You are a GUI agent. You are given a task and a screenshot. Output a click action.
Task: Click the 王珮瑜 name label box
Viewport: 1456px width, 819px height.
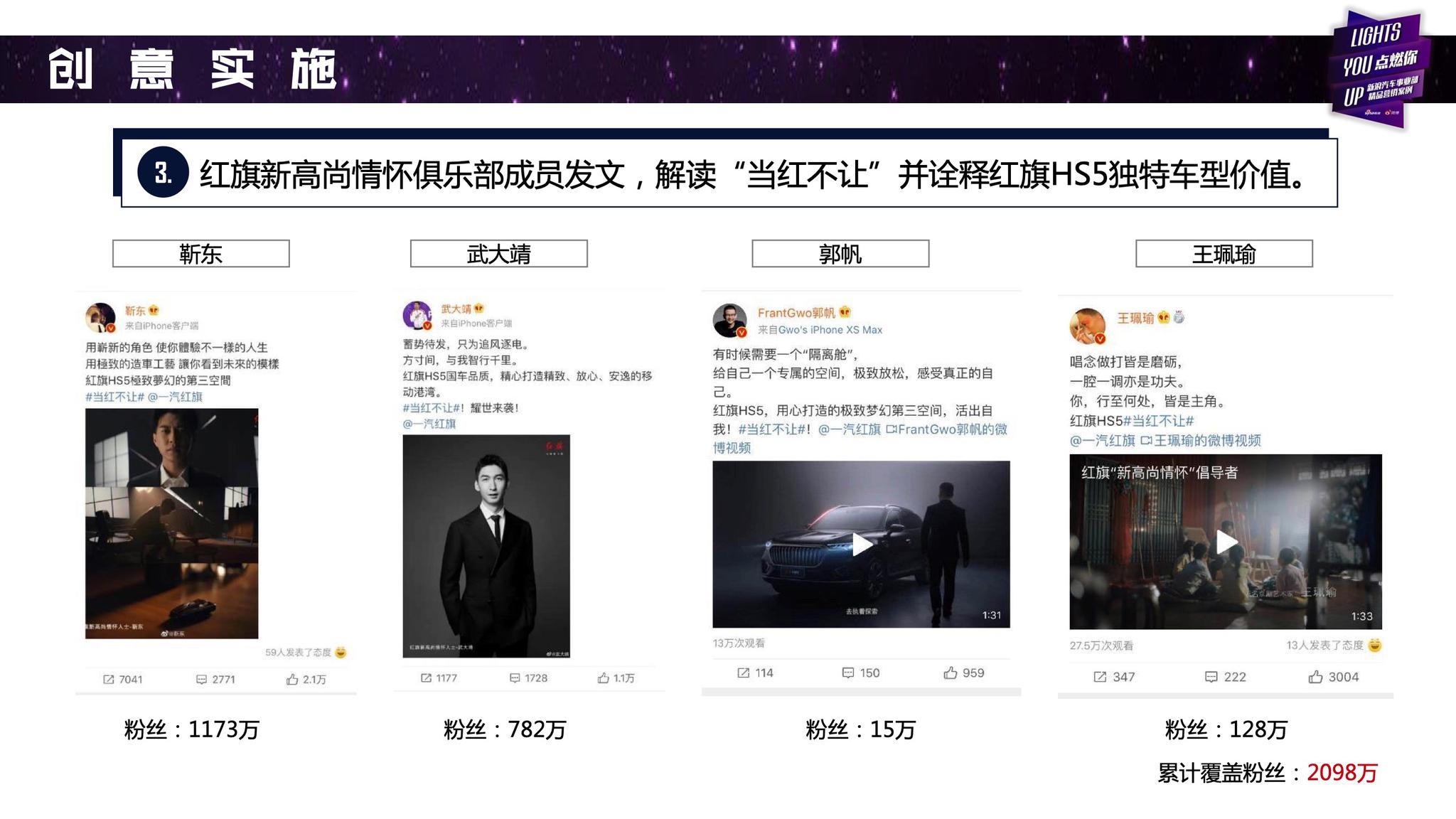pos(1224,254)
